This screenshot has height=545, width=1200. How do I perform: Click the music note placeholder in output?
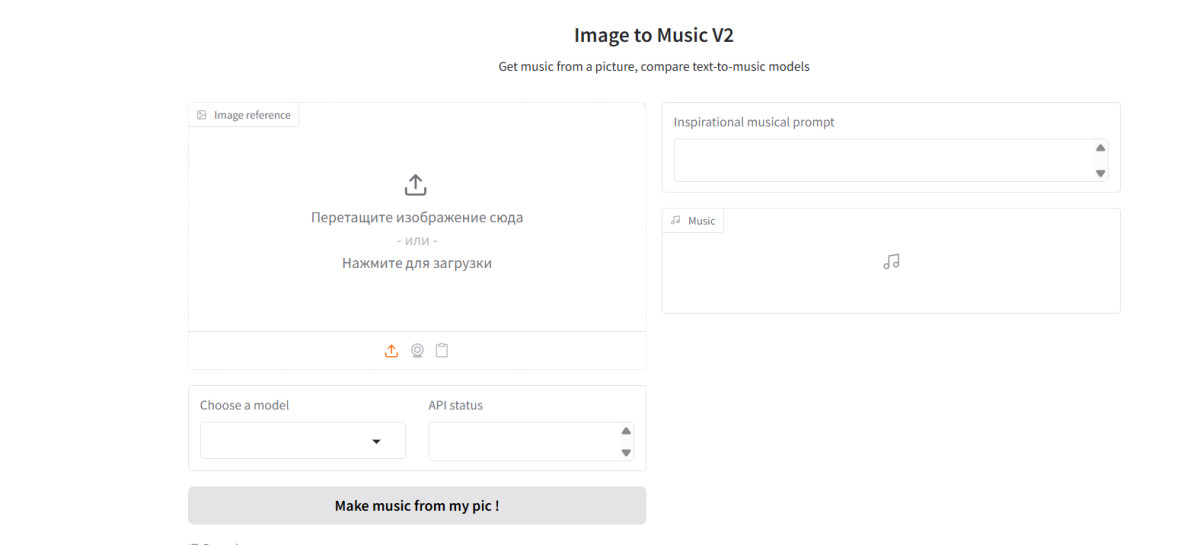[x=891, y=261]
